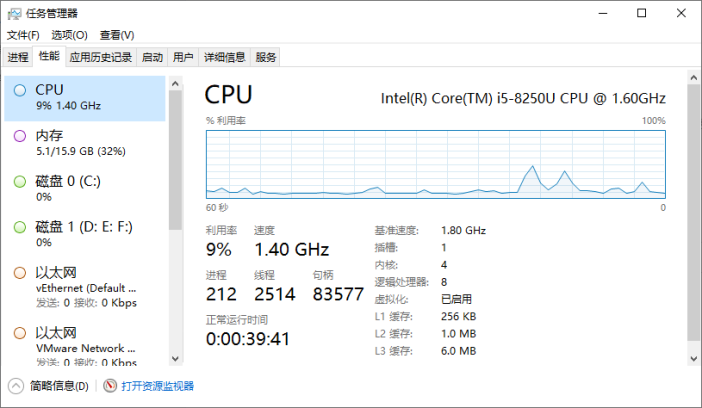This screenshot has width=702, height=408.
Task: Switch to the 进程 tab
Action: [18, 57]
